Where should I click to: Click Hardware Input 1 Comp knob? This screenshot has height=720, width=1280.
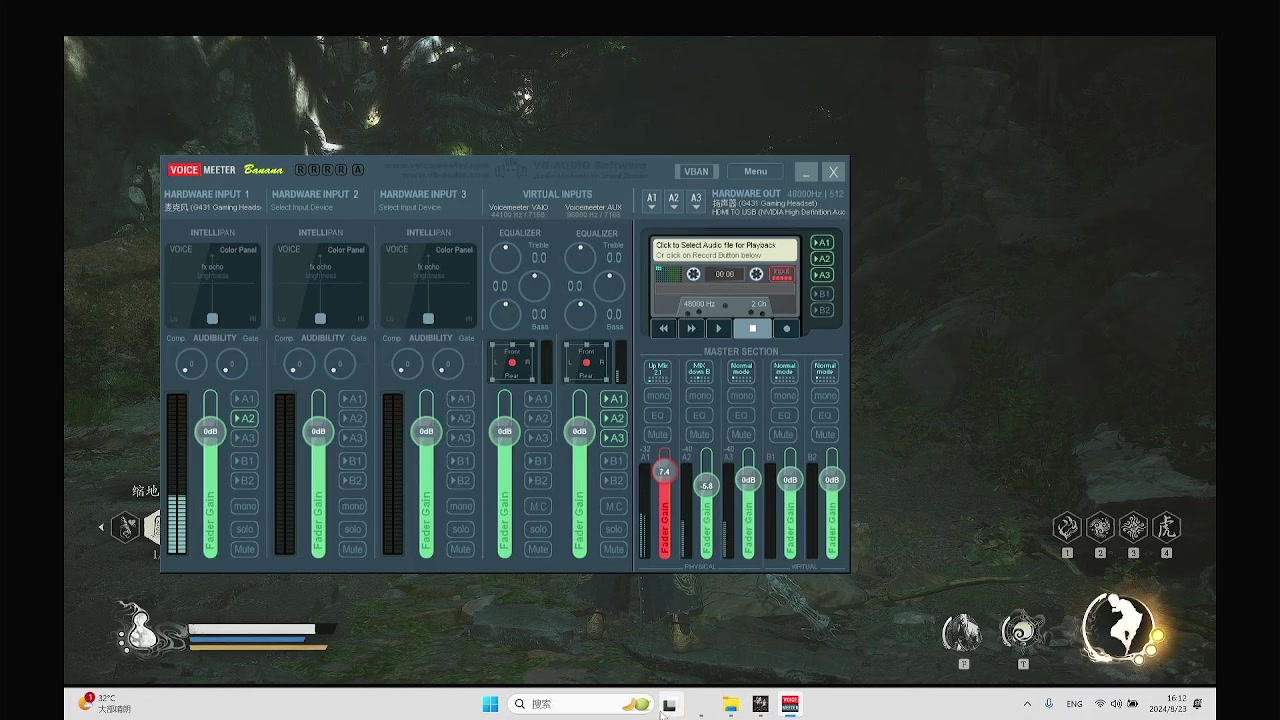(190, 365)
